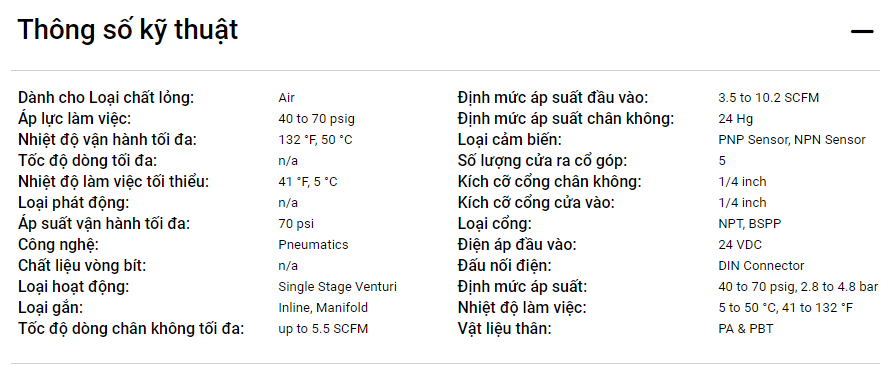Select the 132 °F, 50 °C value
The image size is (884, 366).
point(315,140)
